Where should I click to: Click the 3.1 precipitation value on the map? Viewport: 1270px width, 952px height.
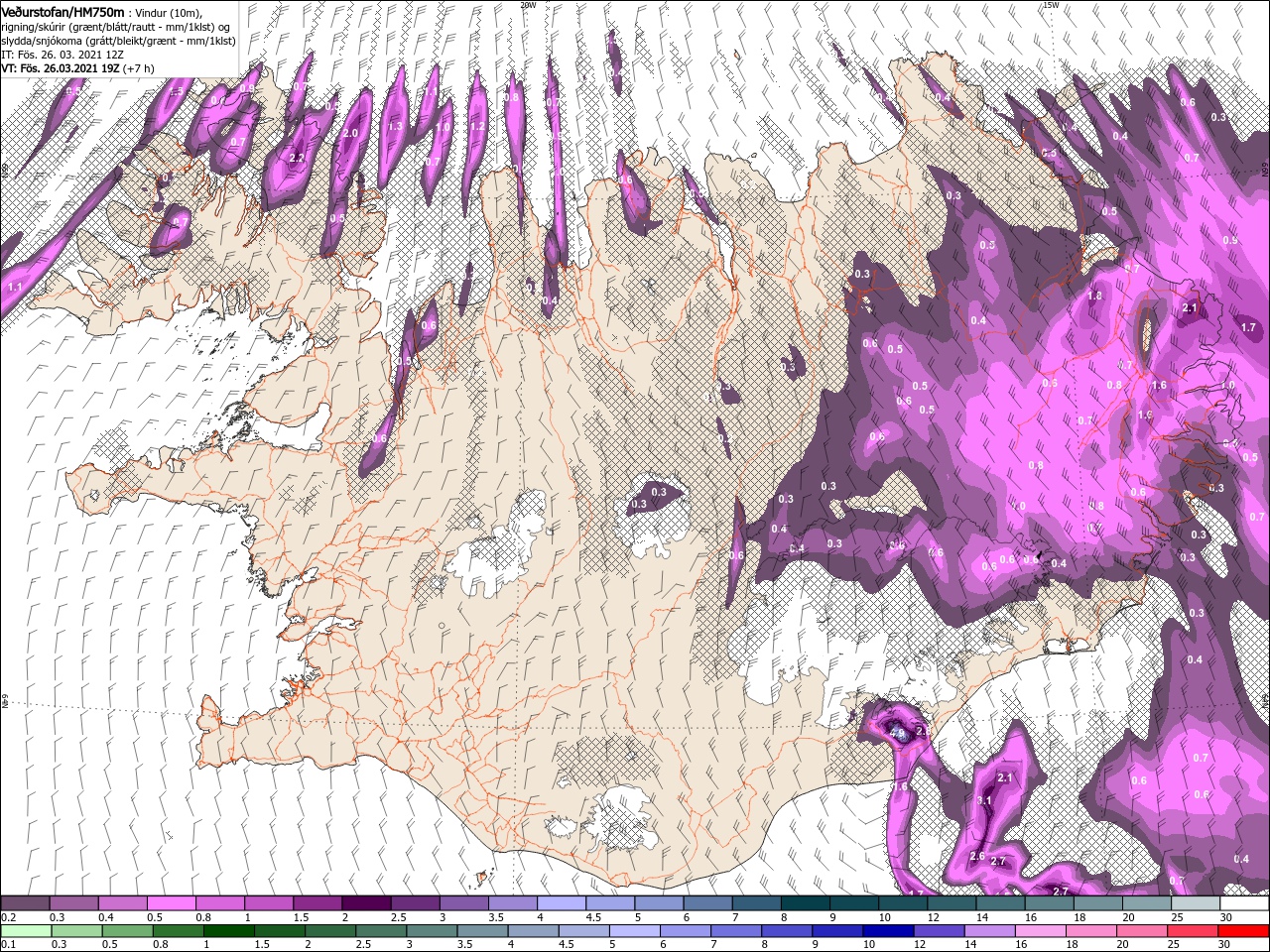click(984, 800)
